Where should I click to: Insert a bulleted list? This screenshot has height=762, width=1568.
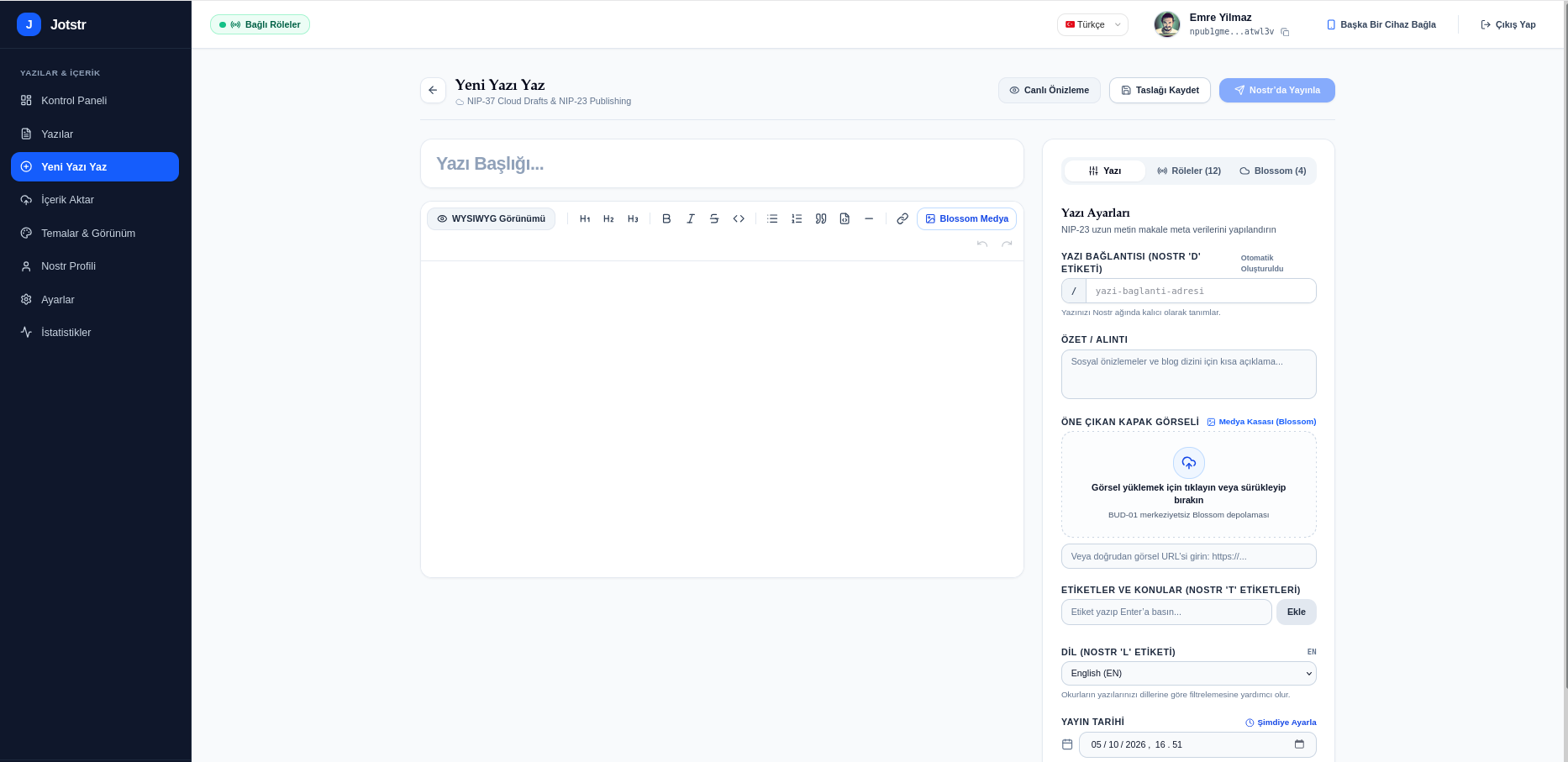(772, 218)
